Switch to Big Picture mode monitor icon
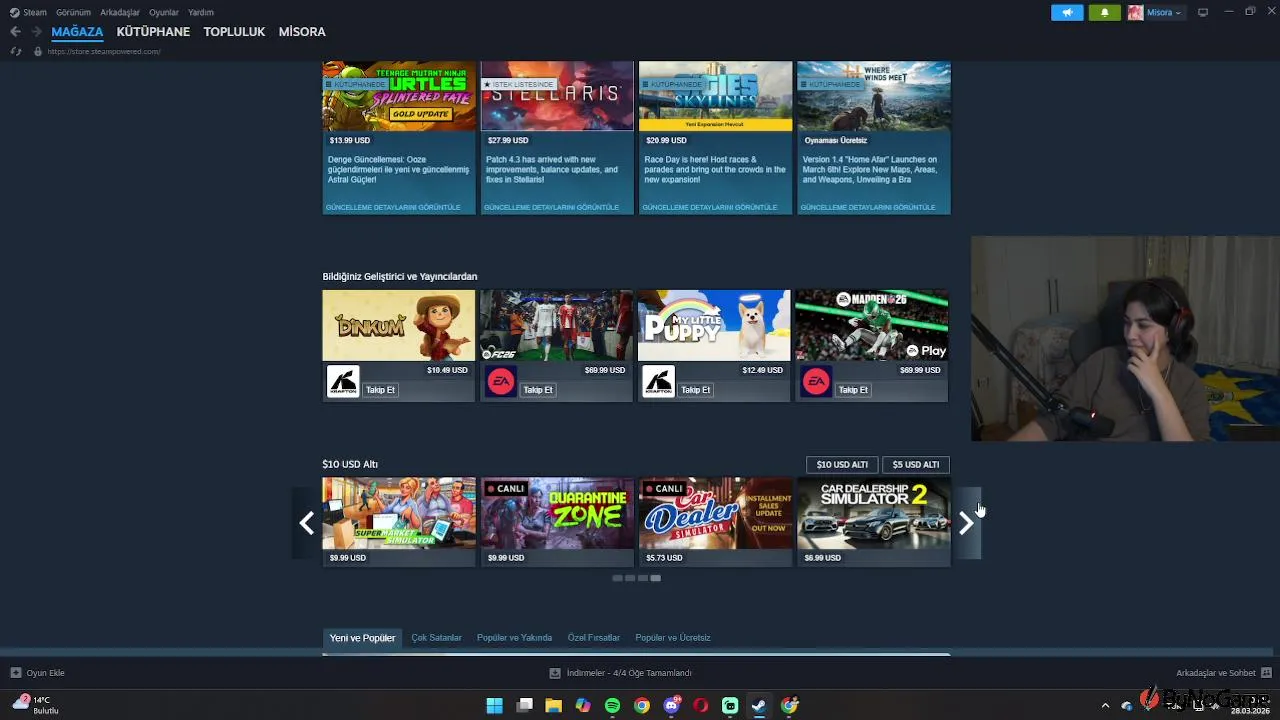The width and height of the screenshot is (1280, 720). [x=1203, y=12]
